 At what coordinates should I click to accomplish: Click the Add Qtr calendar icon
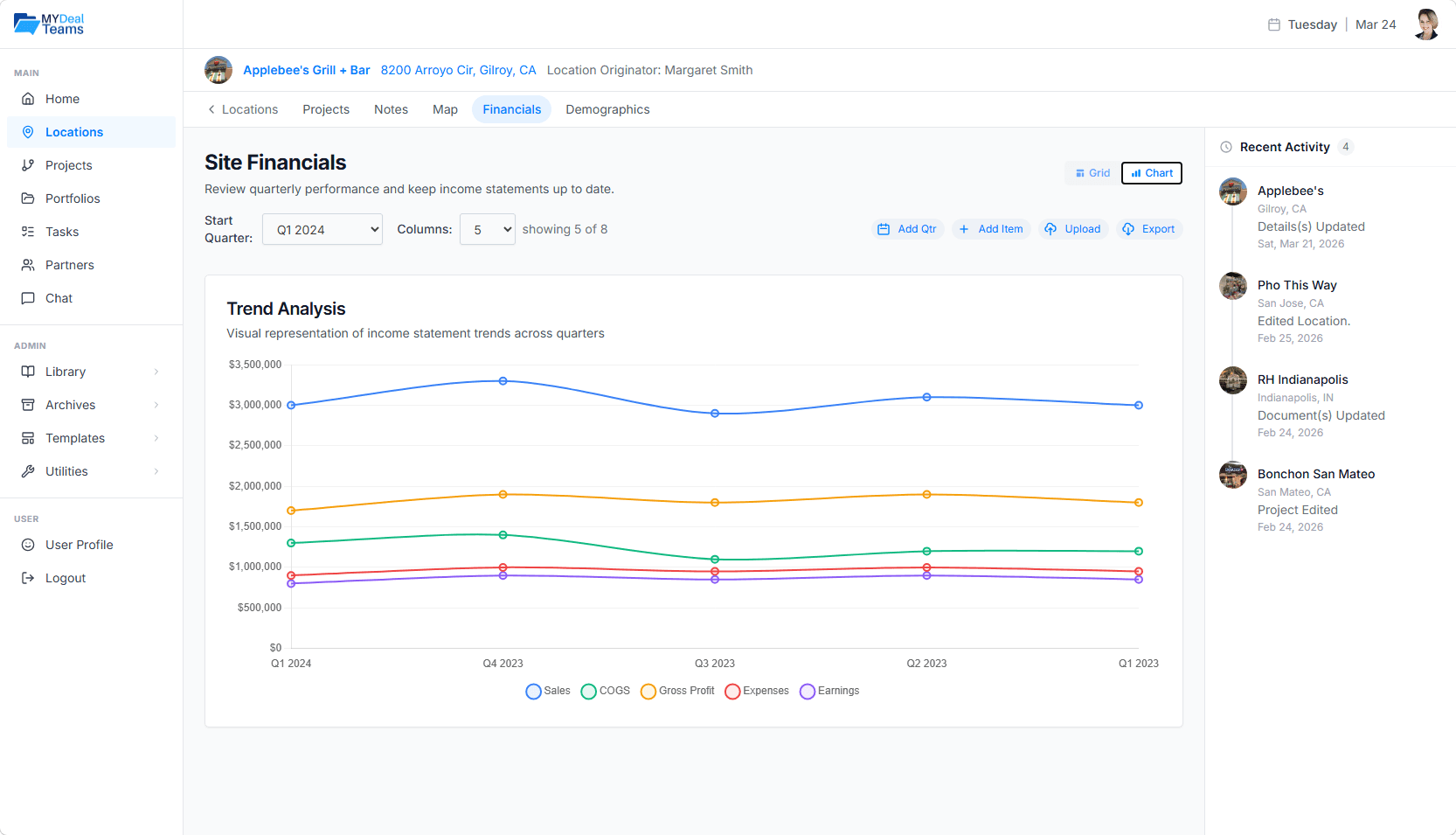point(884,229)
